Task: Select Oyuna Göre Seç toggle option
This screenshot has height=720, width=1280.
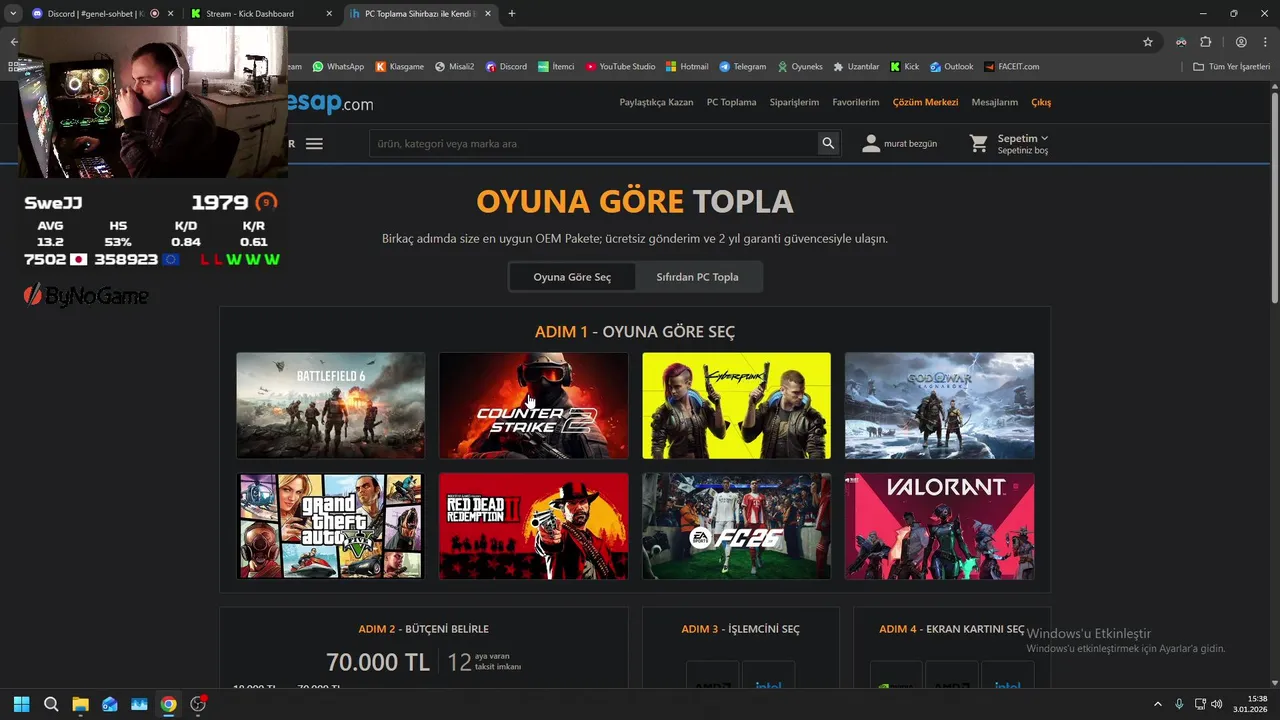Action: (x=572, y=277)
